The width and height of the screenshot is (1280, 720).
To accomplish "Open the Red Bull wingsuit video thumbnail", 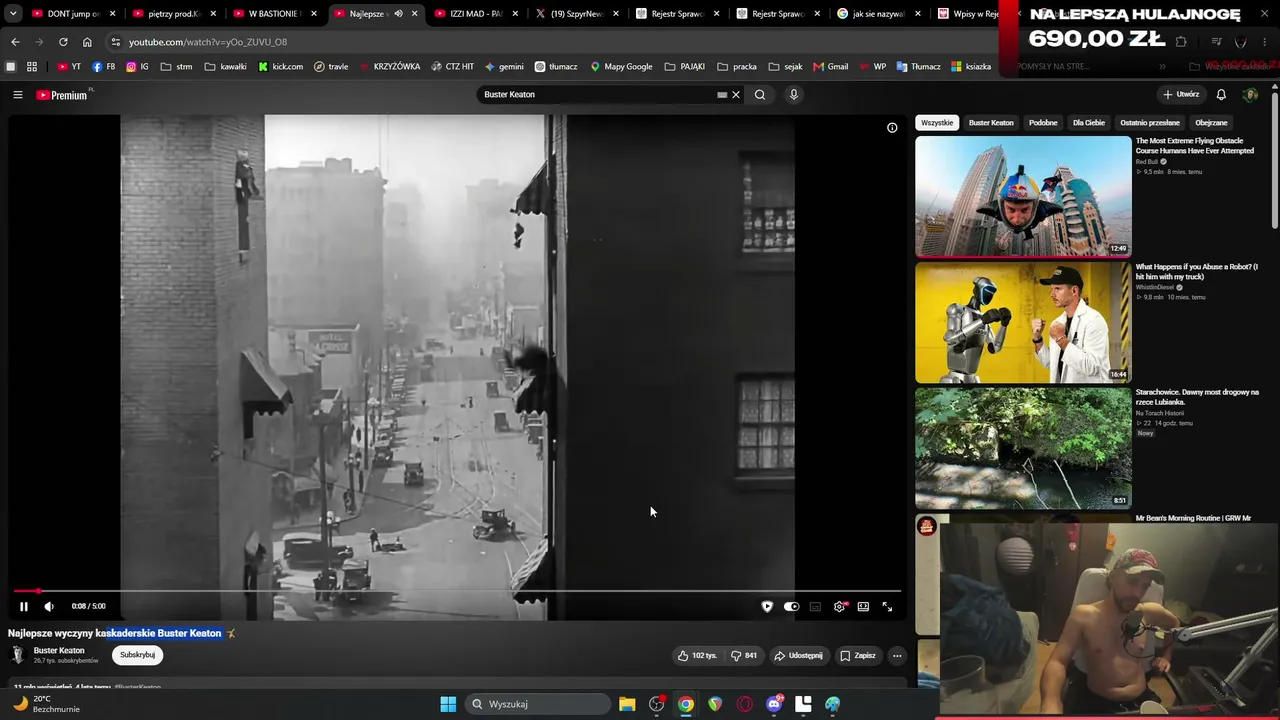I will [x=1023, y=196].
